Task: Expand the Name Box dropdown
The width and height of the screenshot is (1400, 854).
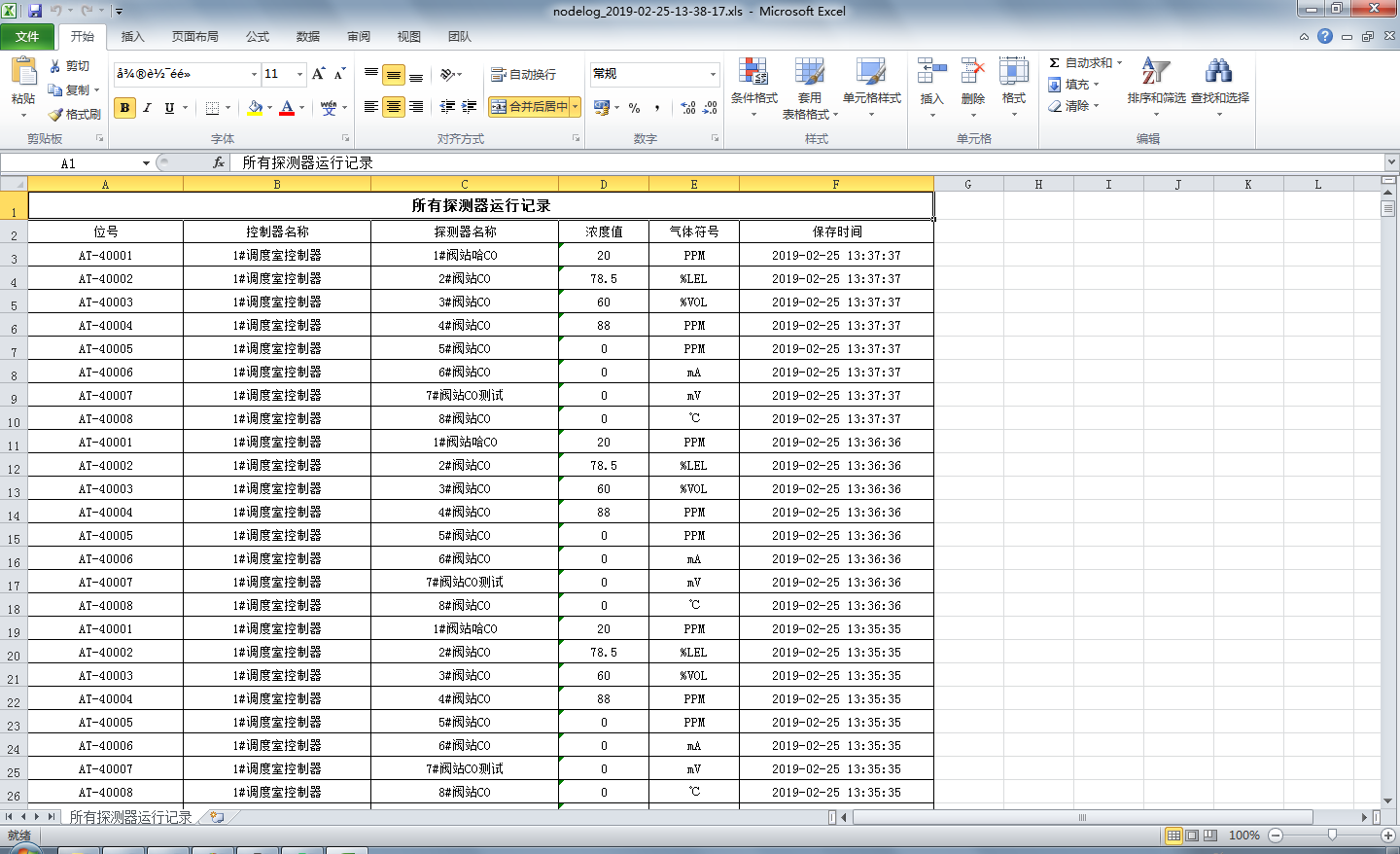Action: tap(146, 163)
